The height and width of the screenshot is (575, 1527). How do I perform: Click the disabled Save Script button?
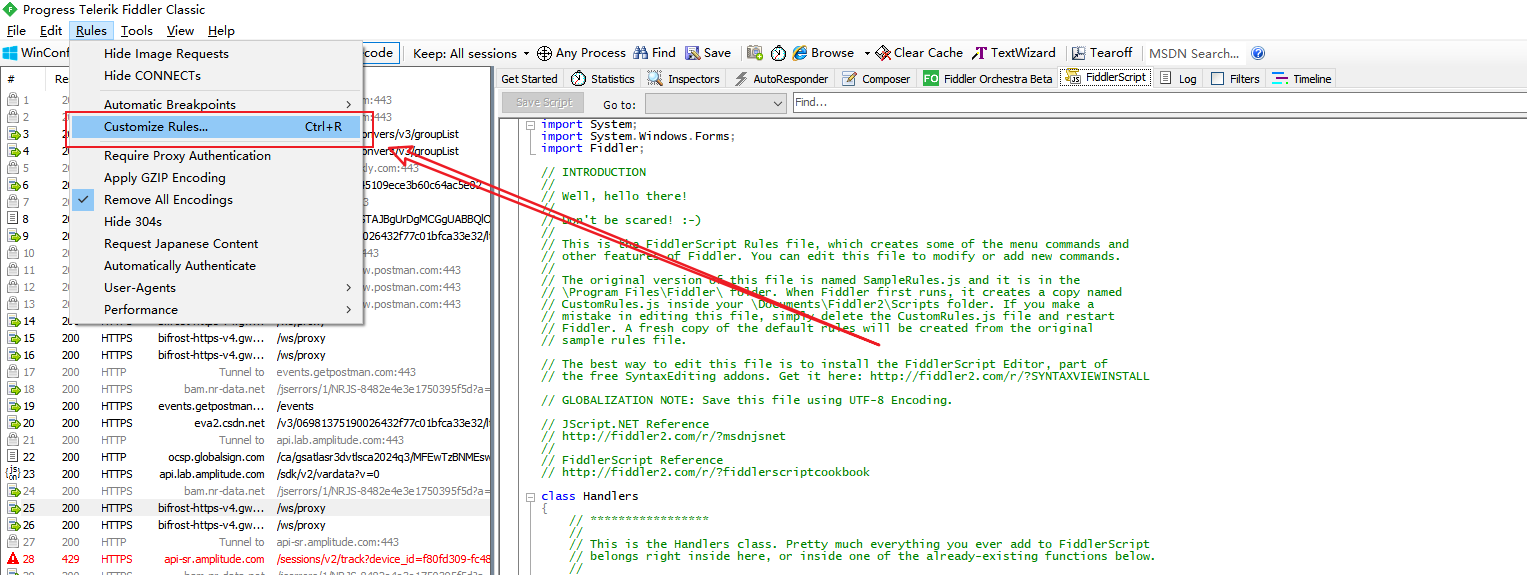coord(544,102)
